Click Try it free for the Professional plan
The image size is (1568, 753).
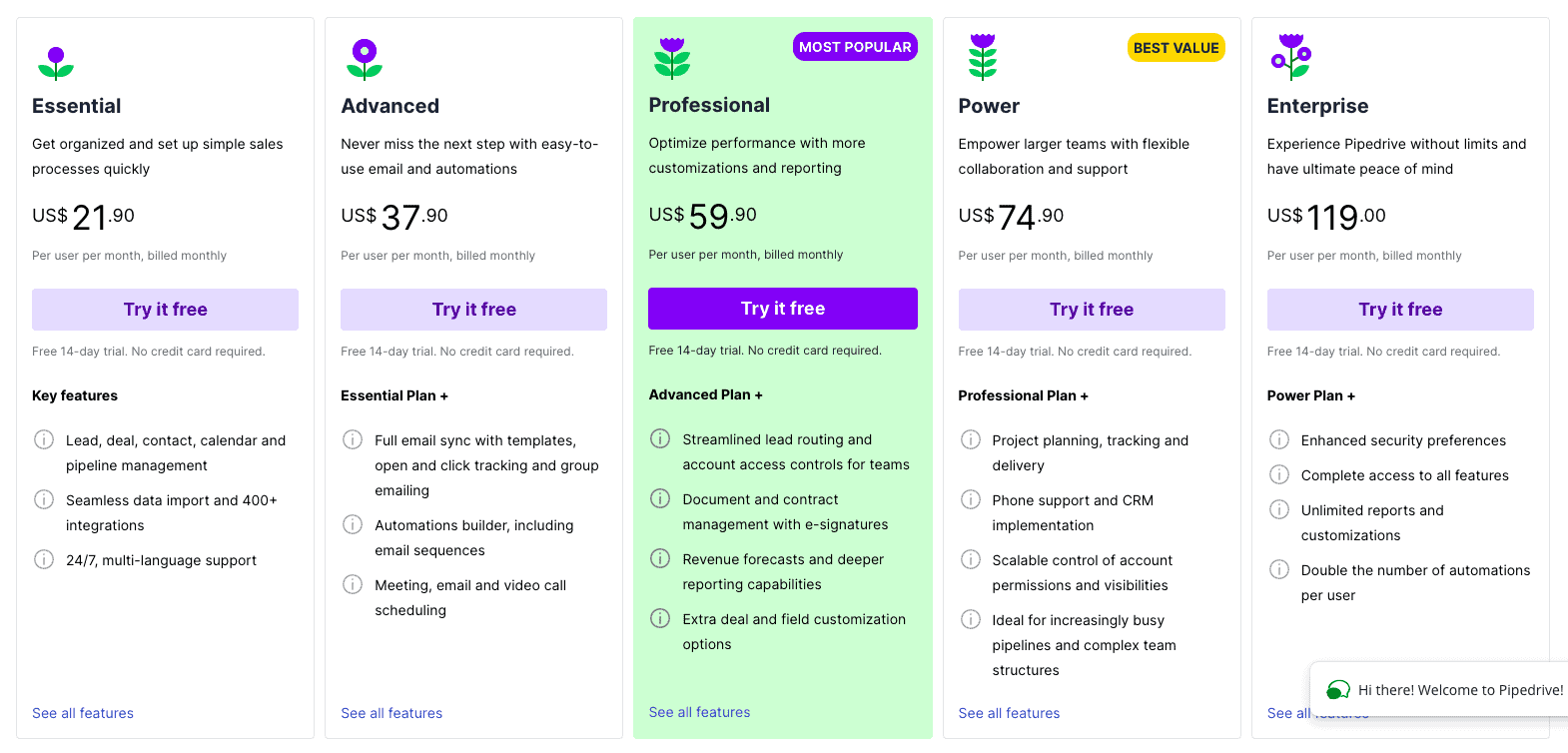(x=782, y=308)
